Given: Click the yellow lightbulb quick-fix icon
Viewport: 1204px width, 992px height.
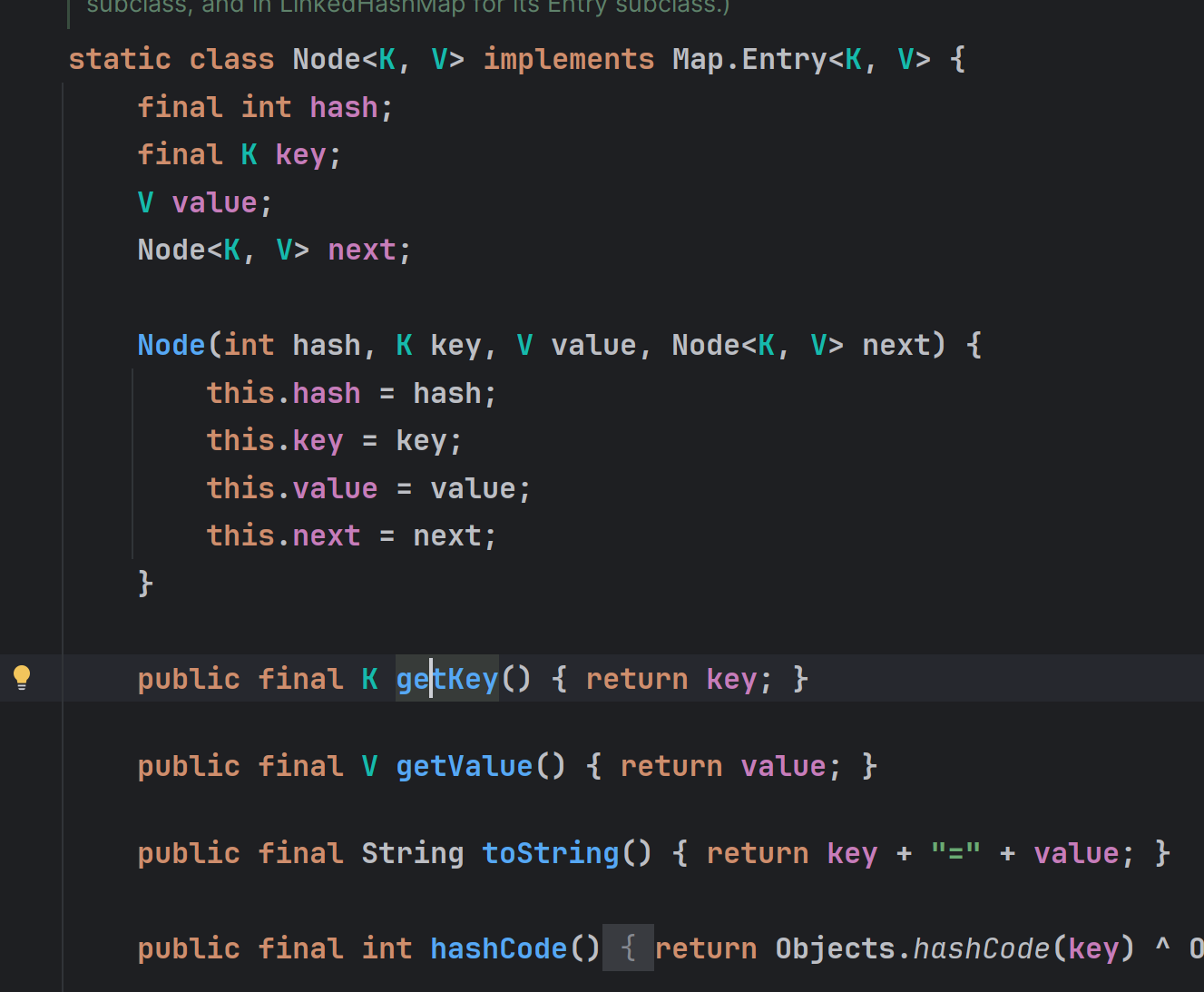Looking at the screenshot, I should coord(22,677).
